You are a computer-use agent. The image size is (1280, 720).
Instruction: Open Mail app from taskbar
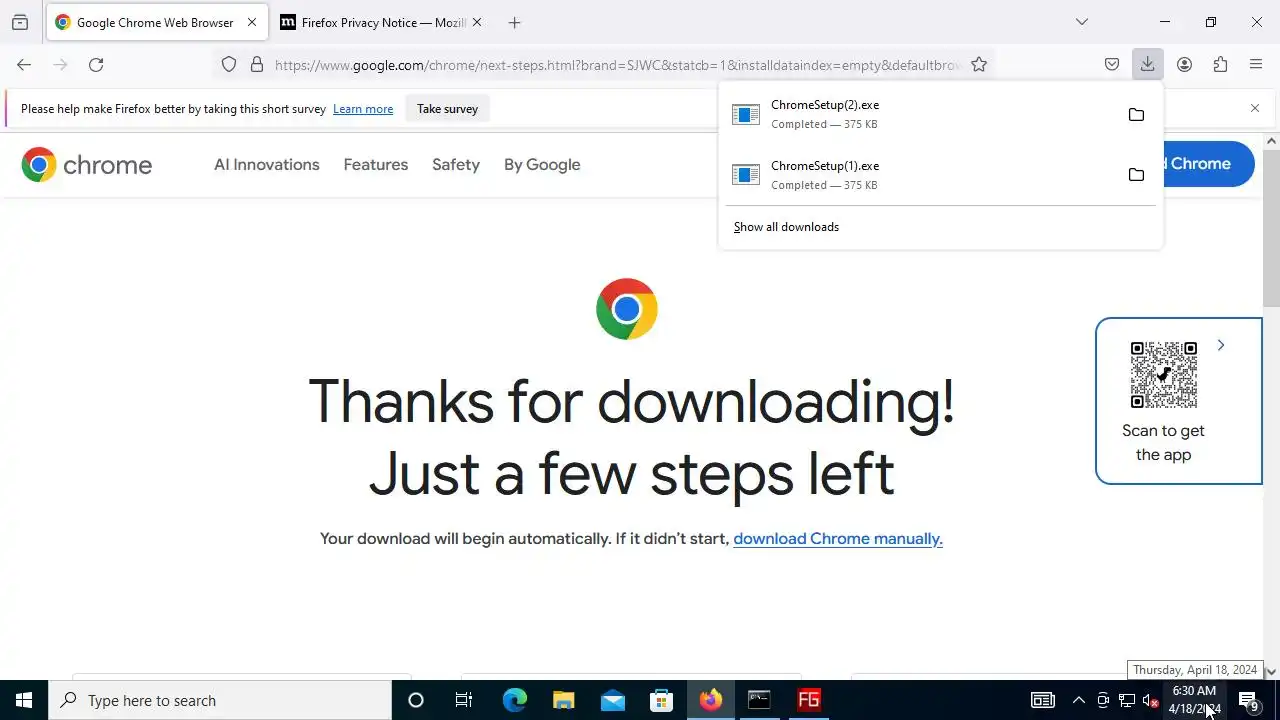pos(612,700)
